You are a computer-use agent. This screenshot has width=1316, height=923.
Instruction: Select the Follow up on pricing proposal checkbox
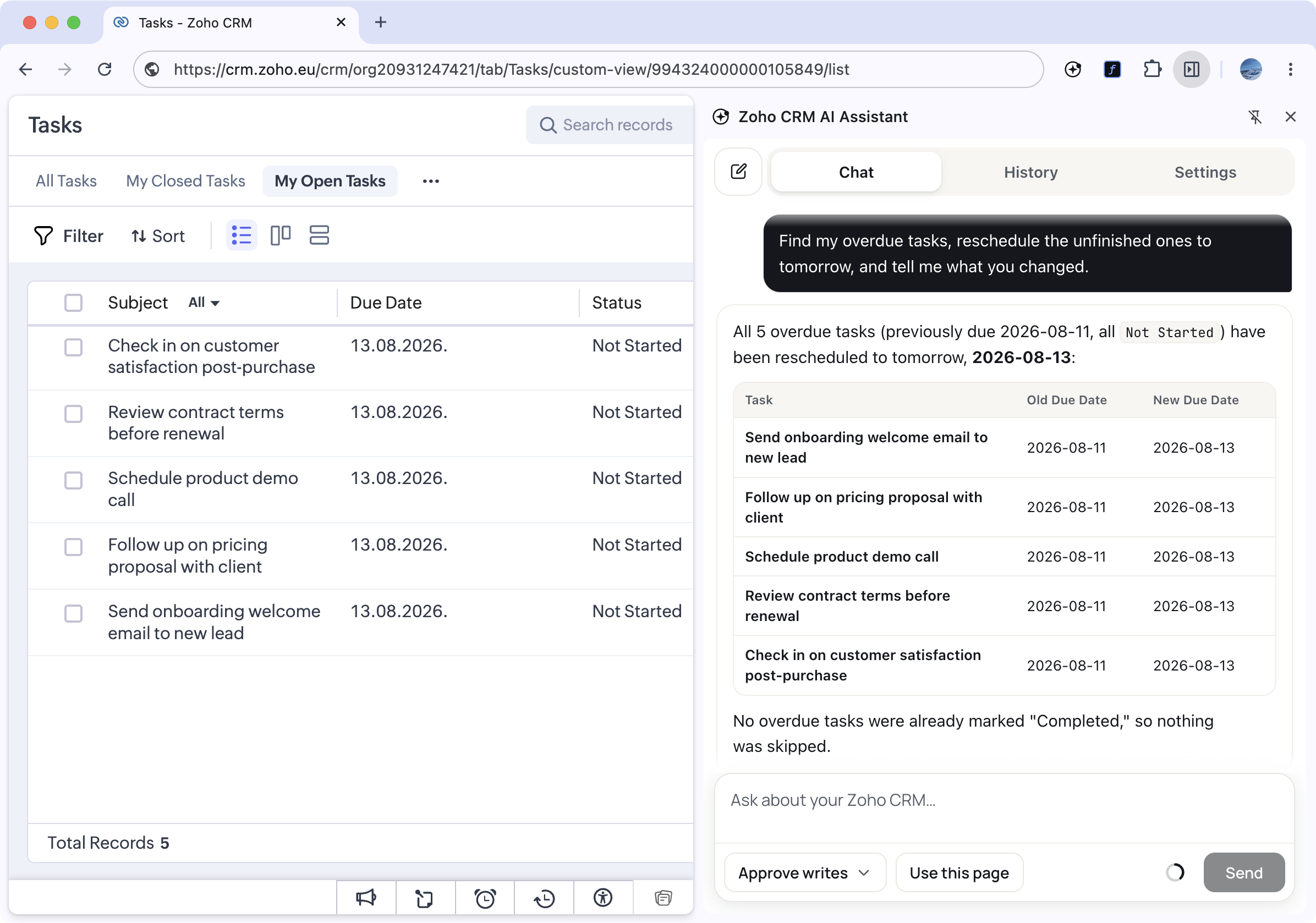(x=73, y=546)
